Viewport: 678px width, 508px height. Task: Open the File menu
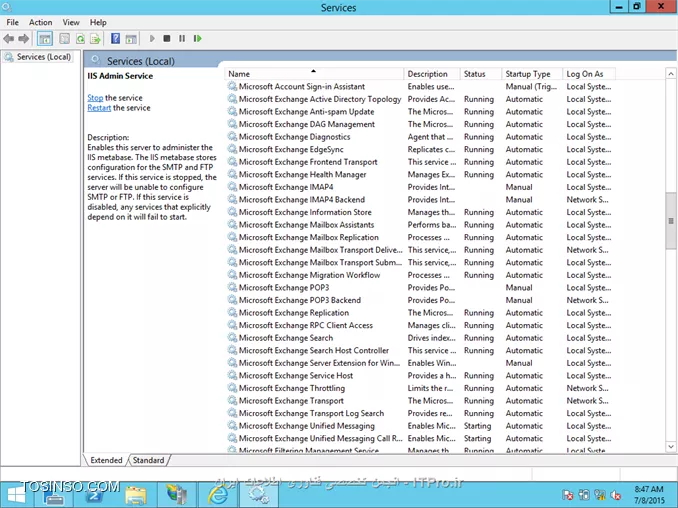(13, 22)
